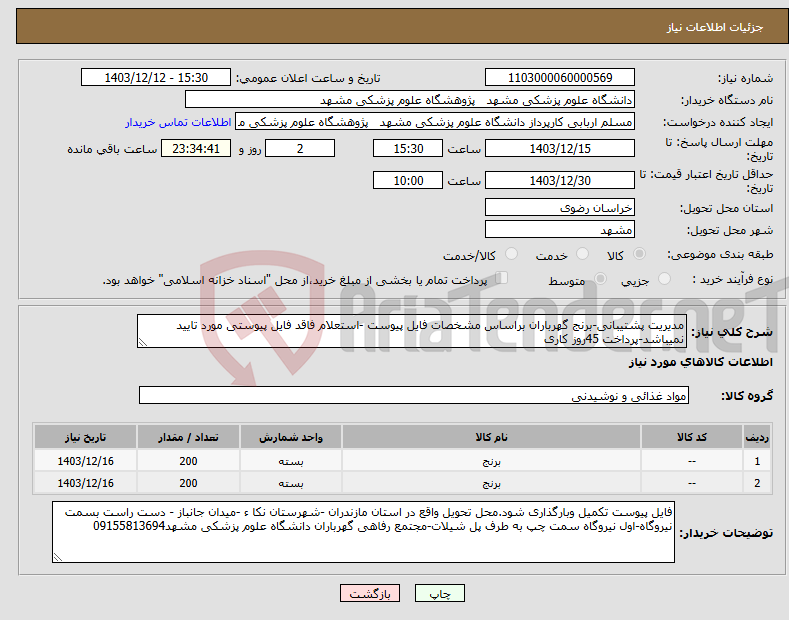The width and height of the screenshot is (789, 620).
Task: Click the تاریخ نیاز column header
Action: 85,437
